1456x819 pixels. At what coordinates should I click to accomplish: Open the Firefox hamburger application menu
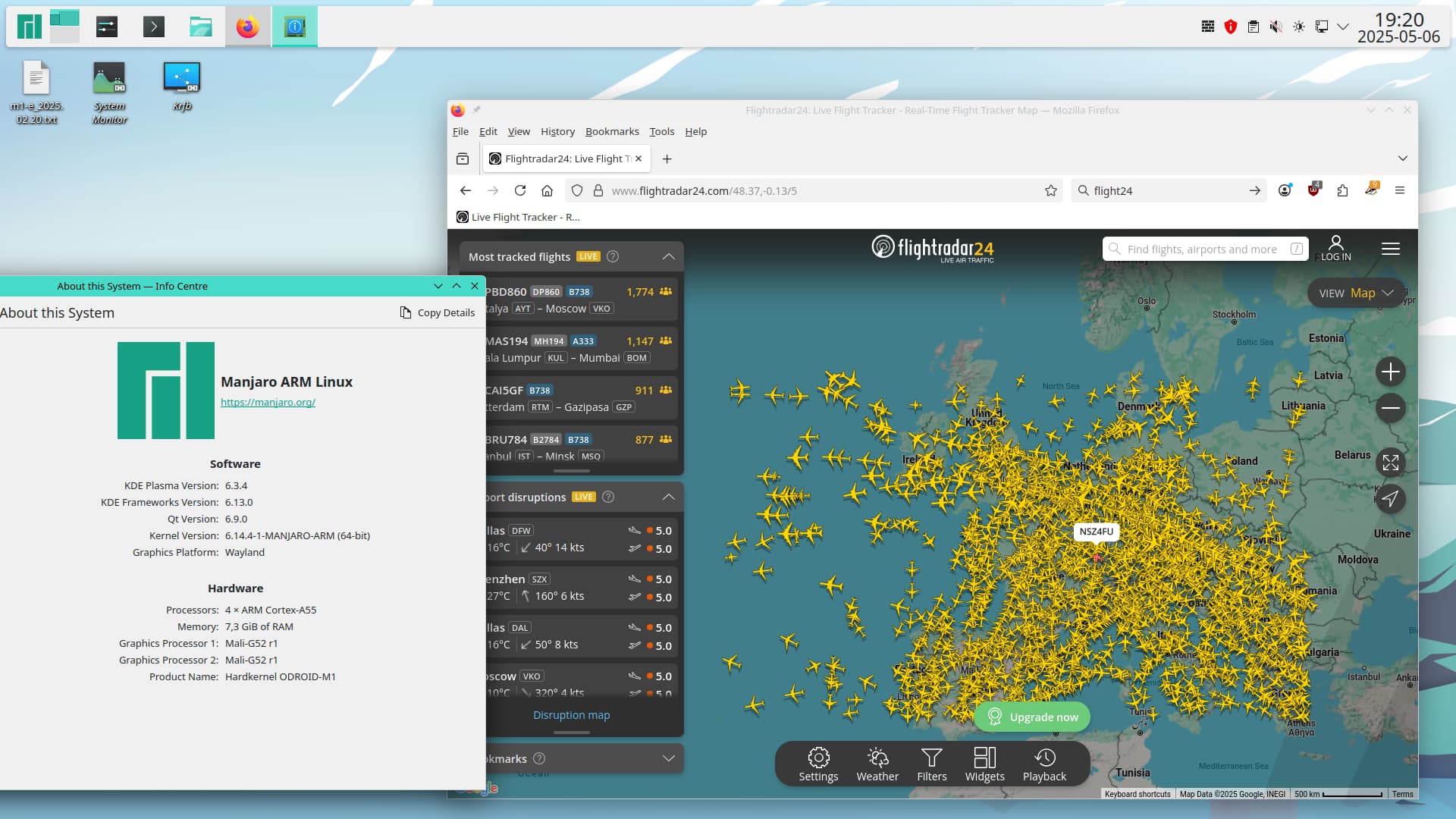1400,191
